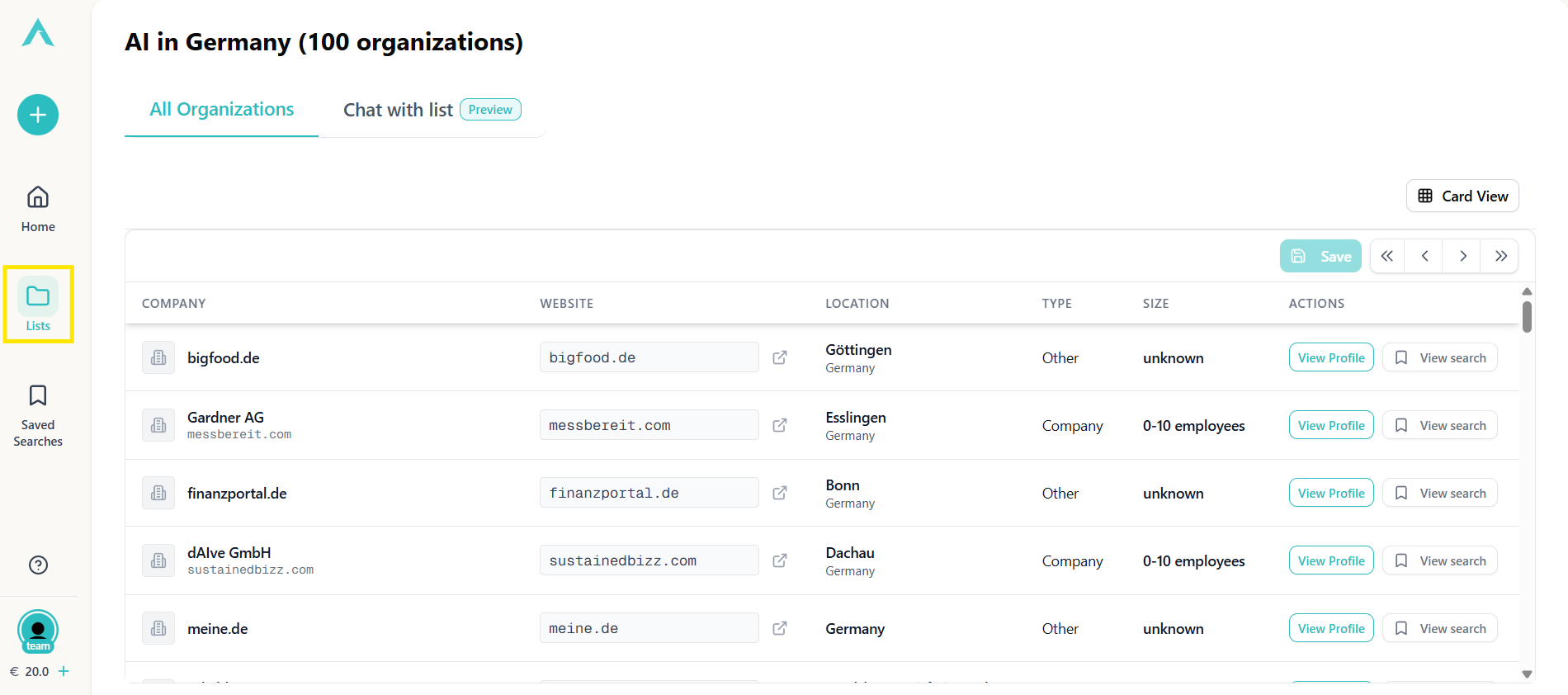Switch to Card View
The image size is (1568, 695).
[1462, 196]
